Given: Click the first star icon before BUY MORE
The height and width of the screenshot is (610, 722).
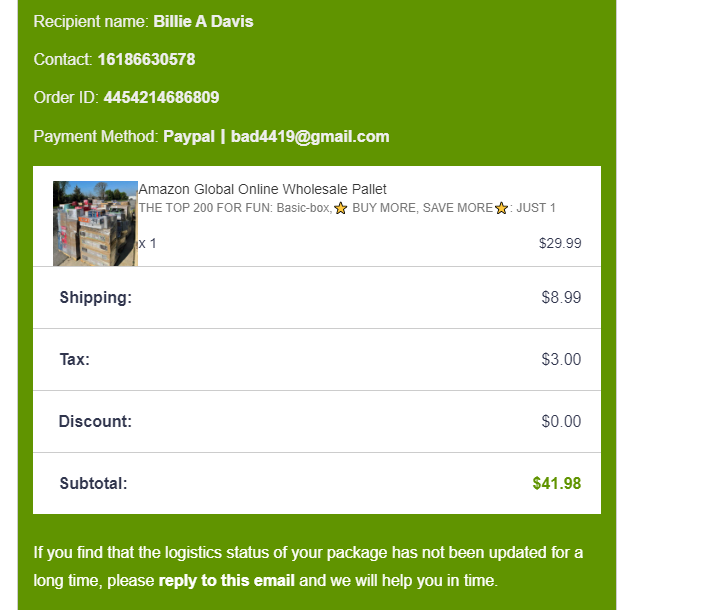Looking at the screenshot, I should tap(341, 208).
